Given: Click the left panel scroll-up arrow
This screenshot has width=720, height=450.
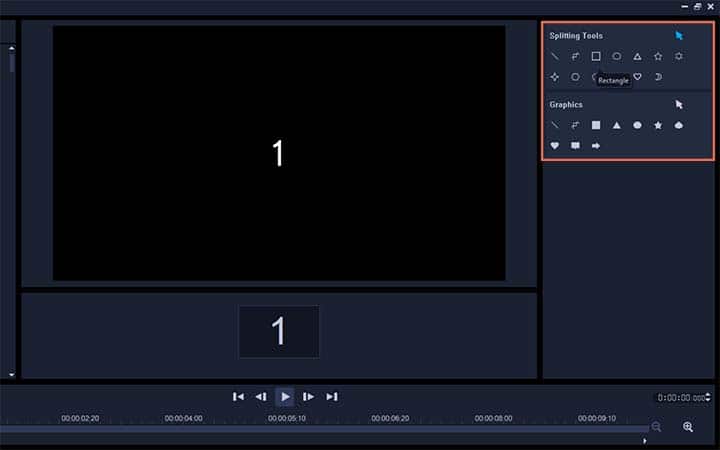Looking at the screenshot, I should pos(11,48).
